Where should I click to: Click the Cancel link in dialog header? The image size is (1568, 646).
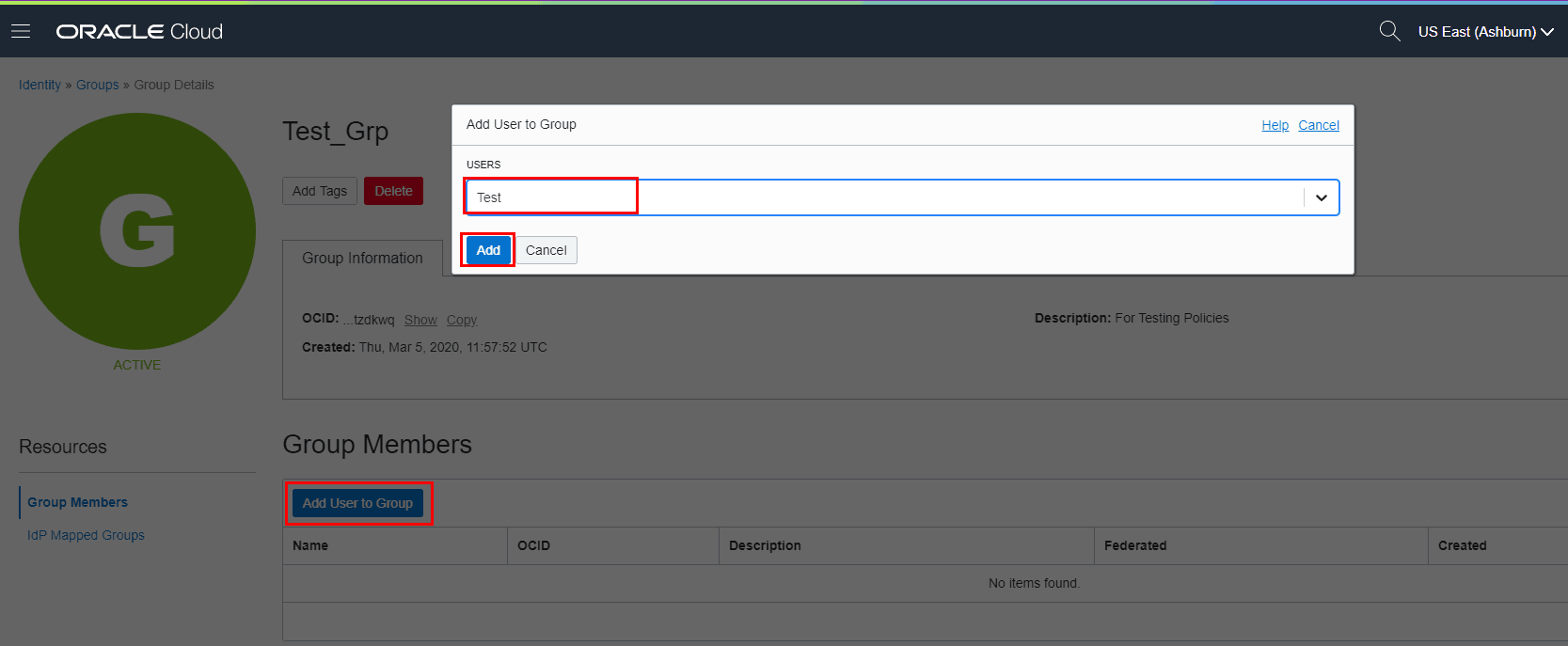click(x=1319, y=125)
